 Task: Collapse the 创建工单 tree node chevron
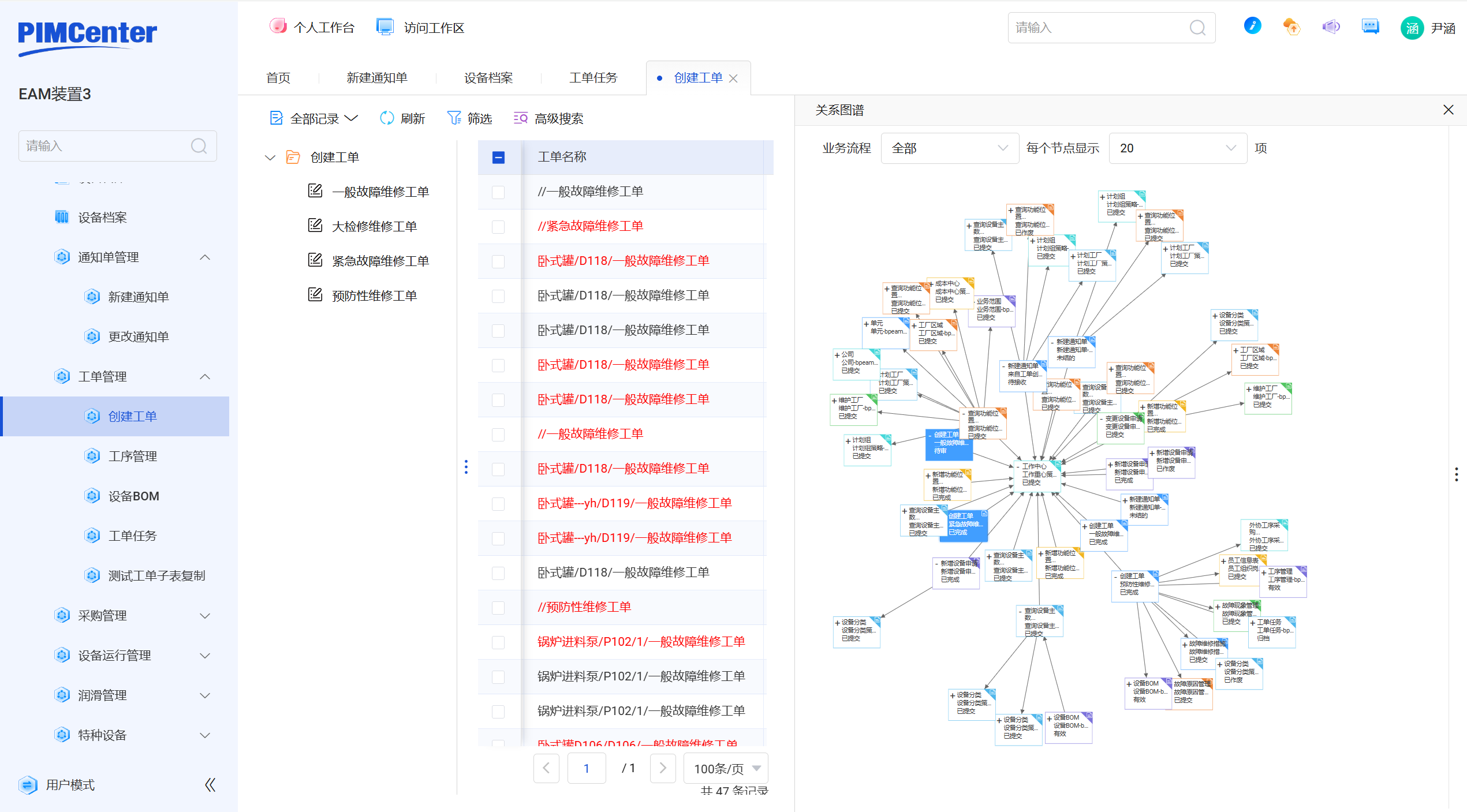click(270, 157)
